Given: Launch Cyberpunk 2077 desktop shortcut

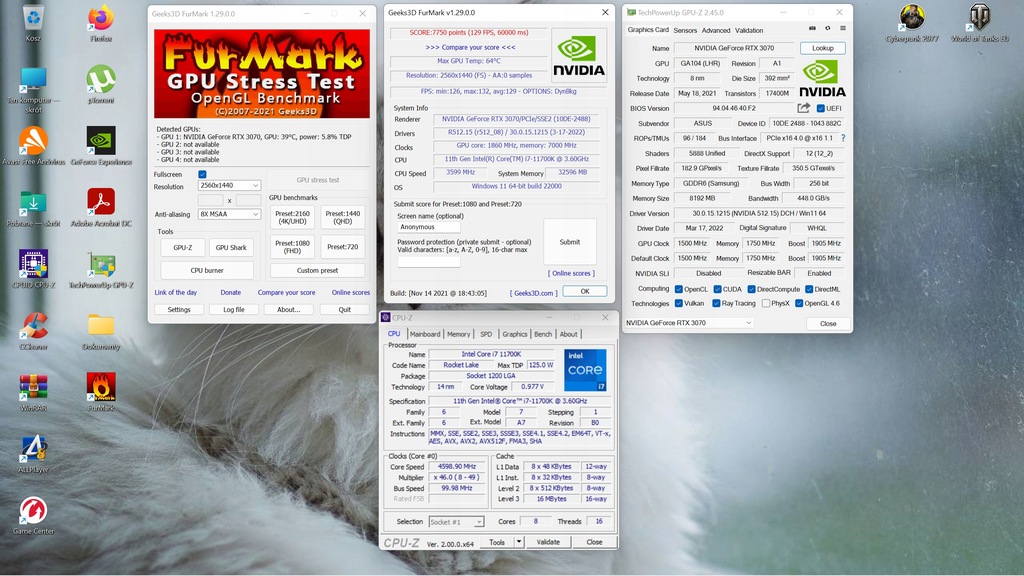Looking at the screenshot, I should (912, 18).
